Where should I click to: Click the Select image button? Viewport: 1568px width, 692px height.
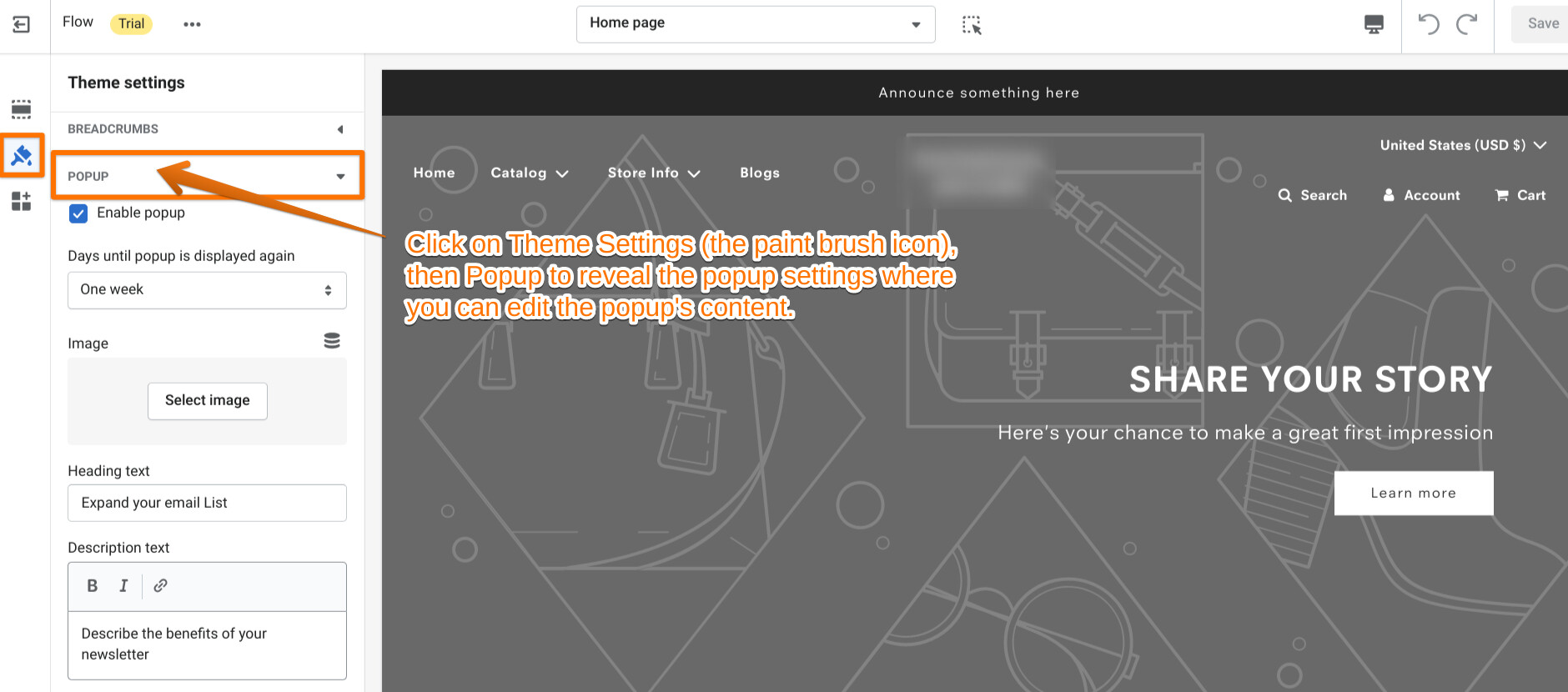click(208, 401)
